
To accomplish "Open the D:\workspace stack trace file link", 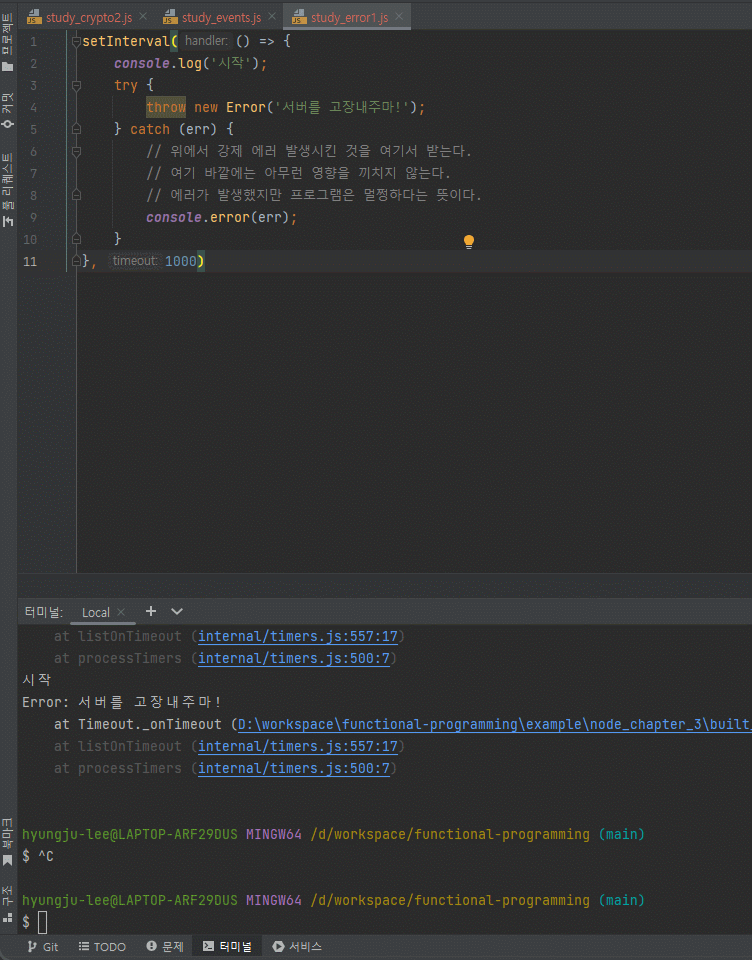I will tap(490, 724).
